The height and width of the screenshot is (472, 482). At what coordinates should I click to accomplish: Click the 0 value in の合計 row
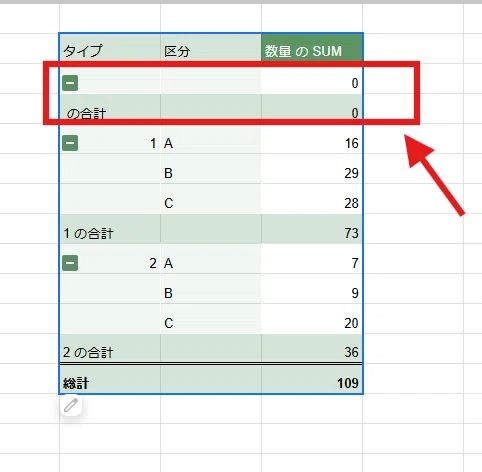tap(355, 113)
